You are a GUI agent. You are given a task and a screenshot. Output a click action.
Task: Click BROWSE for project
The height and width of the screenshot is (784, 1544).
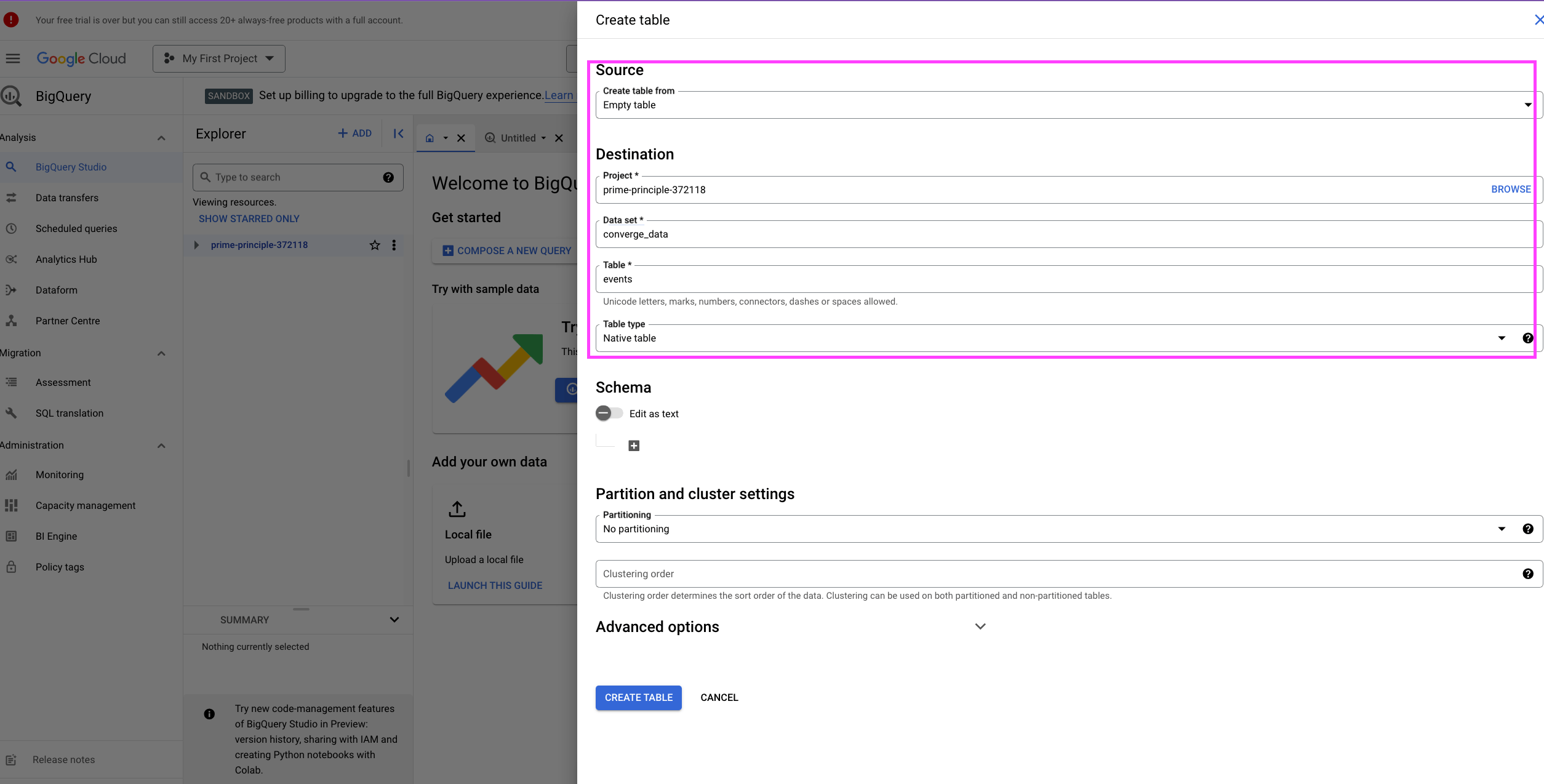[1511, 189]
